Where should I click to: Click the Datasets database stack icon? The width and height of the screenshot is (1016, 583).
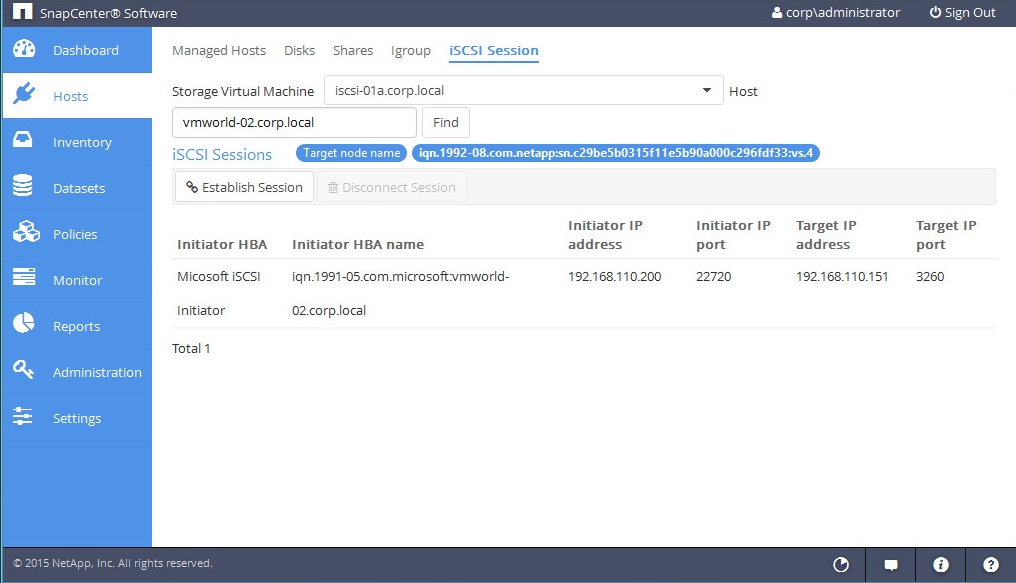[x=24, y=188]
